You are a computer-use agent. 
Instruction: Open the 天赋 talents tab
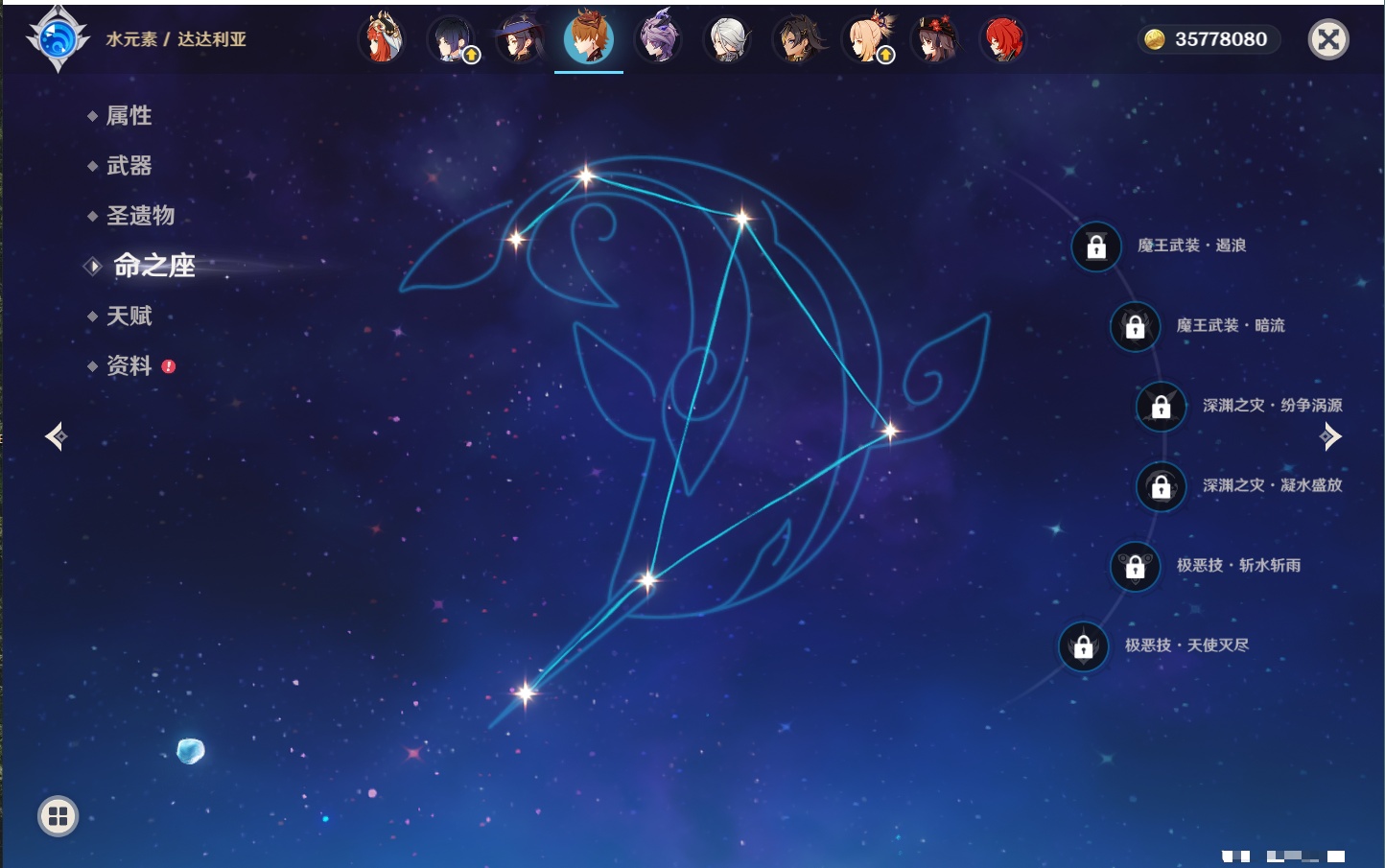[x=129, y=316]
